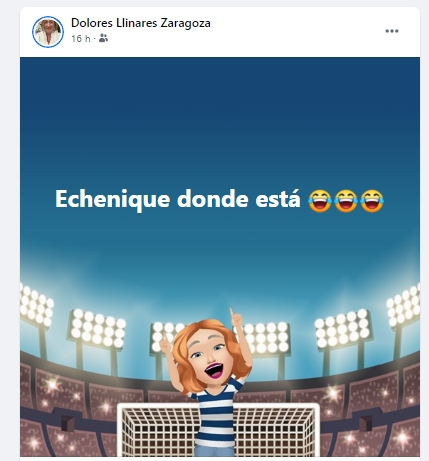Click the friends audience icon beside the timestamp
429x461 pixels.
(x=104, y=38)
